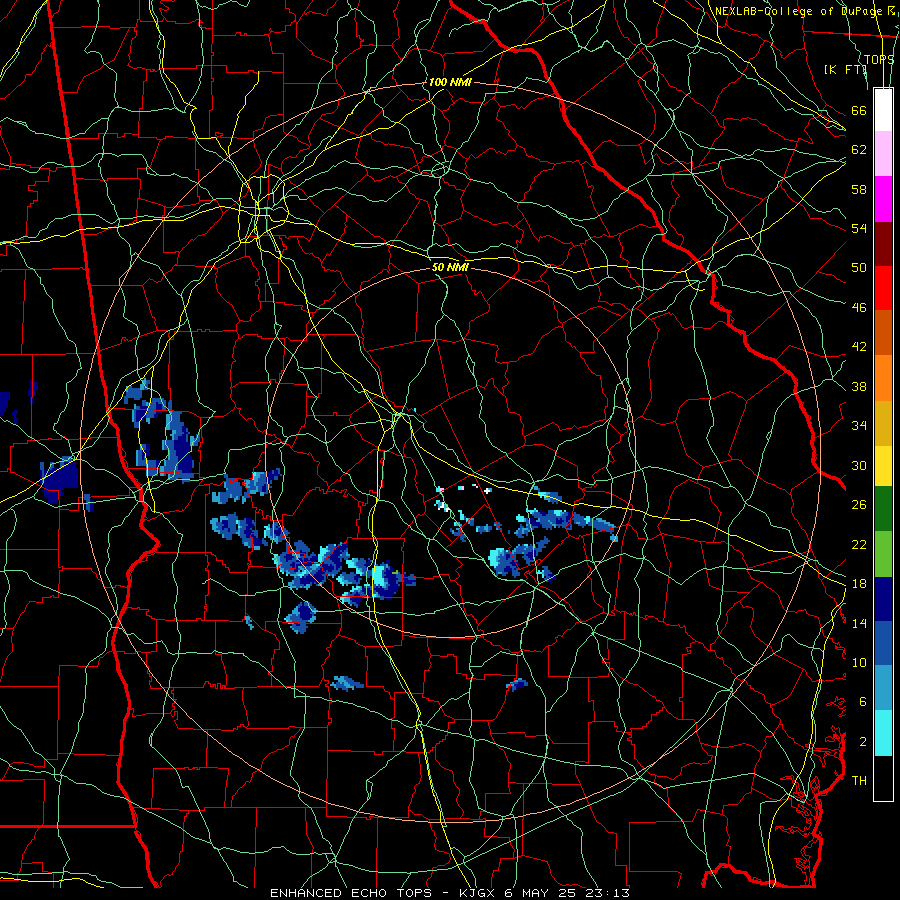Image resolution: width=900 pixels, height=900 pixels.
Task: Click the "ENHANCED ECHO TOPS - KJGX" caption
Action: point(382,893)
